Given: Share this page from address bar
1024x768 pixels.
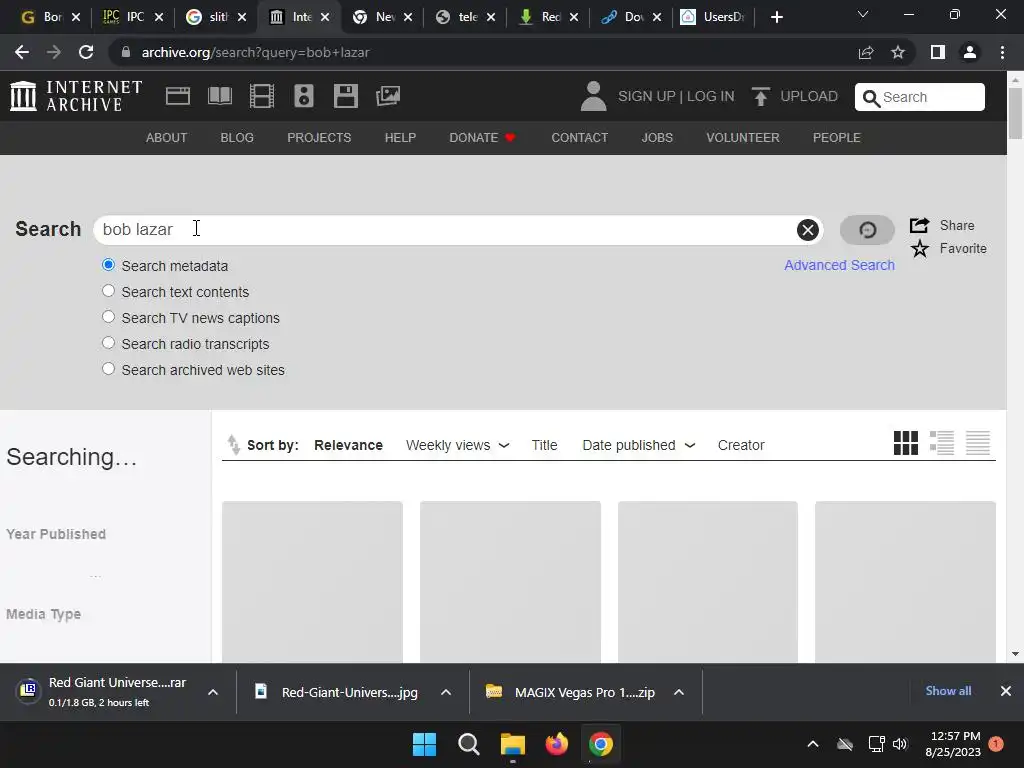Looking at the screenshot, I should tap(866, 52).
